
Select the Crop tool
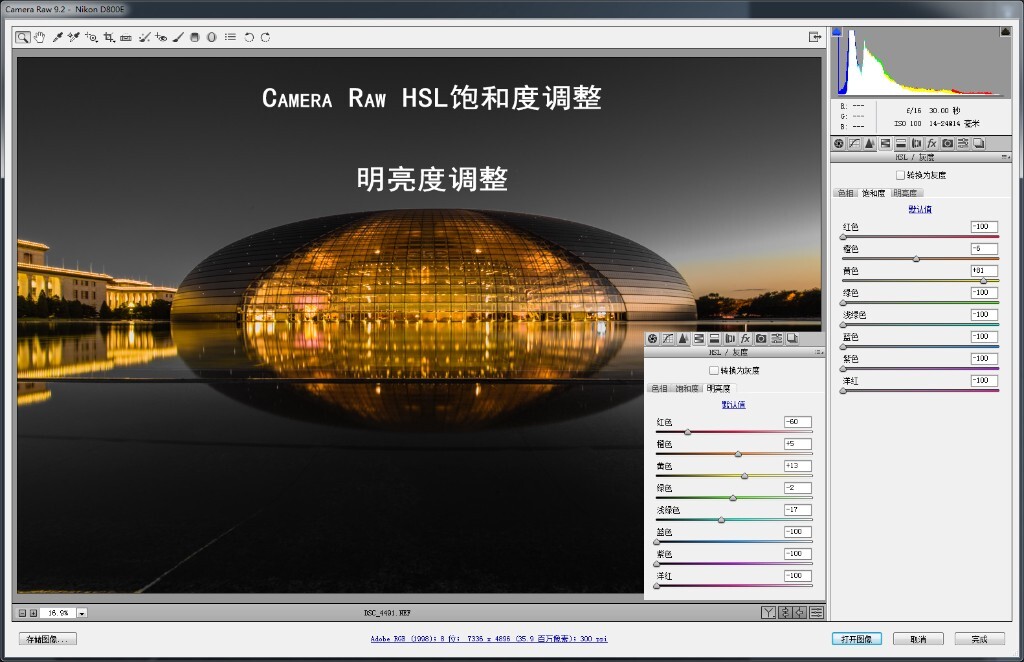pyautogui.click(x=109, y=37)
